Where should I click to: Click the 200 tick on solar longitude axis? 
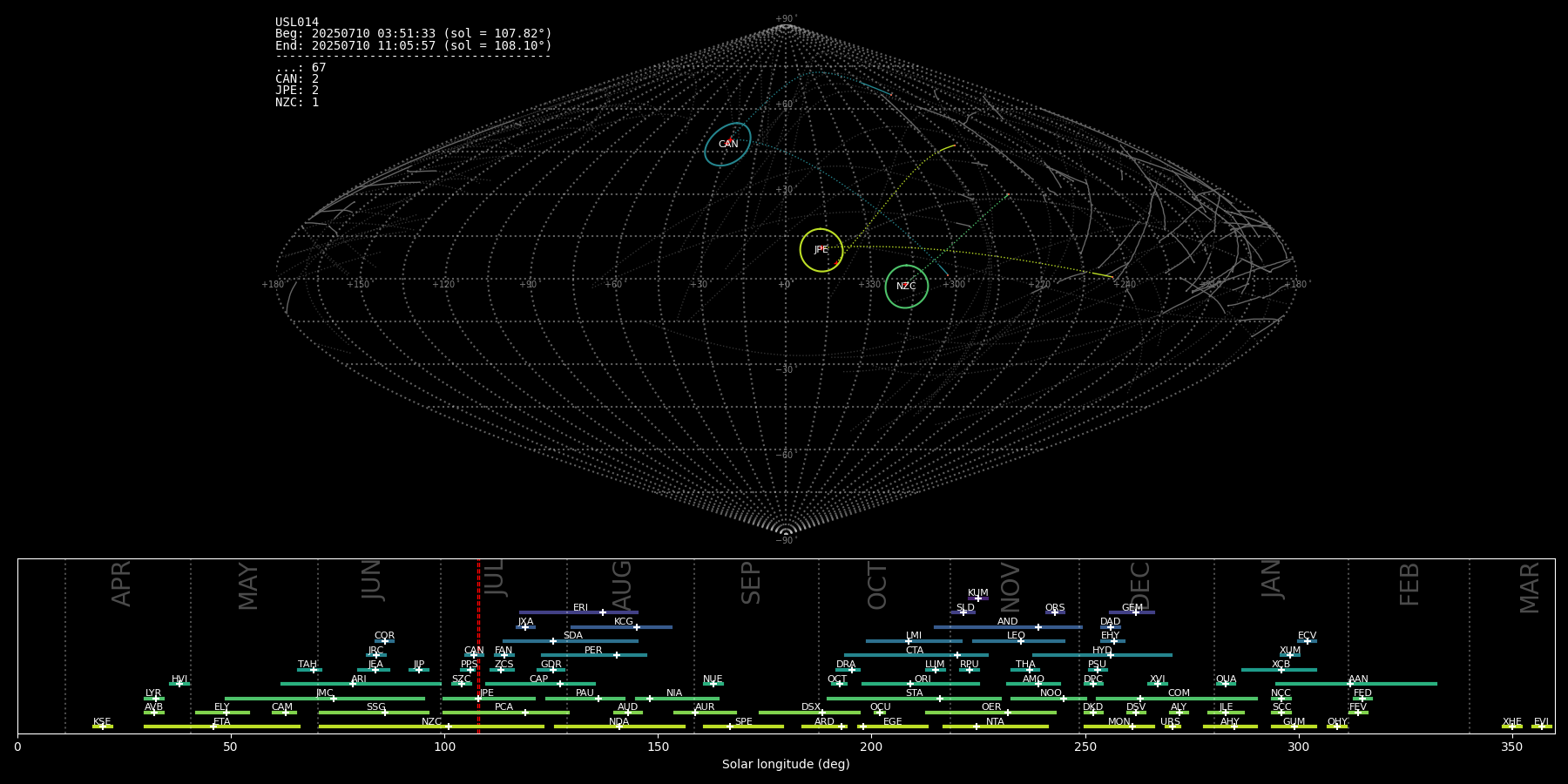(871, 747)
